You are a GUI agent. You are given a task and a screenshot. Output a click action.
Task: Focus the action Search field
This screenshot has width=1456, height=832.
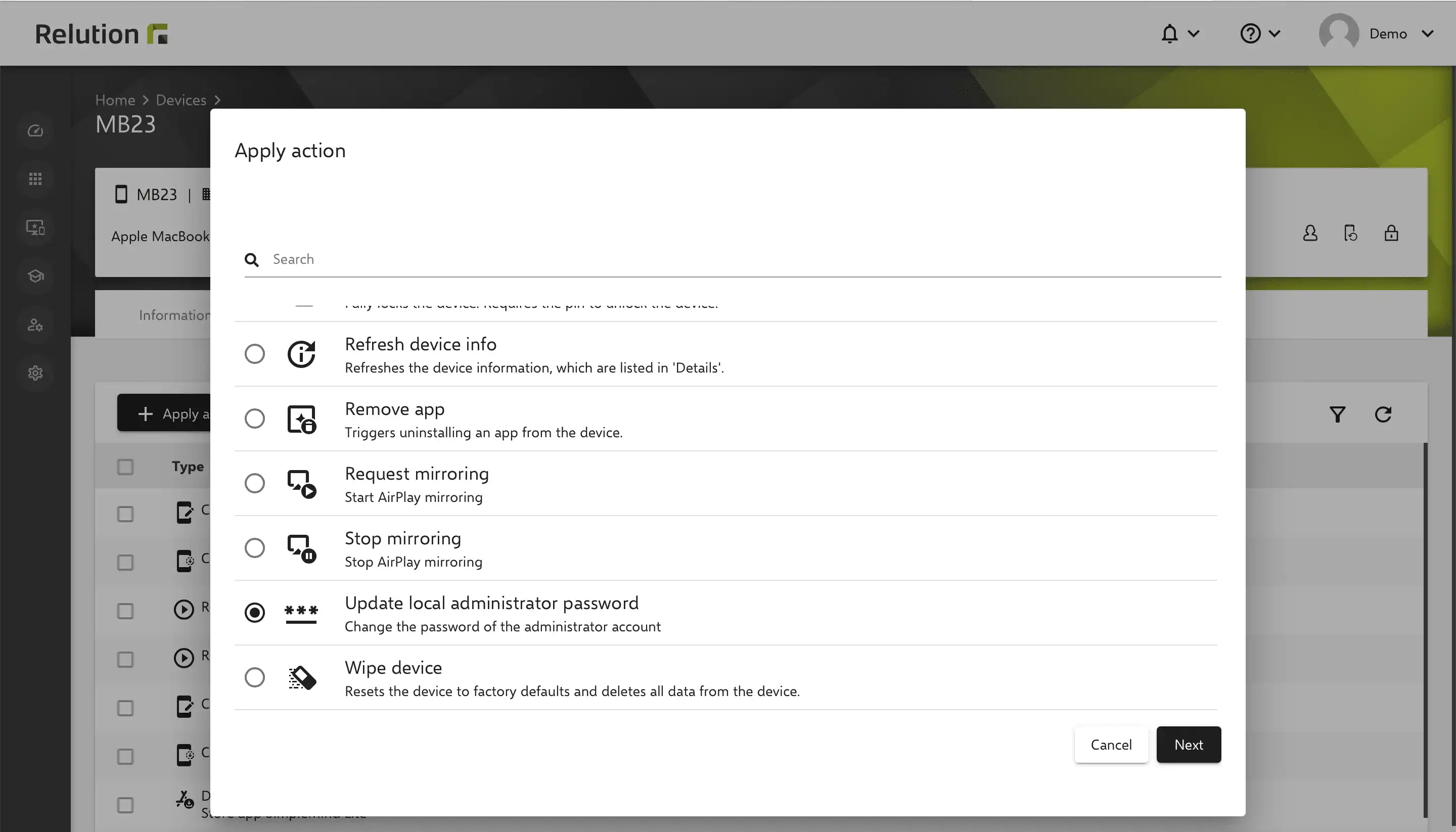[x=733, y=259]
